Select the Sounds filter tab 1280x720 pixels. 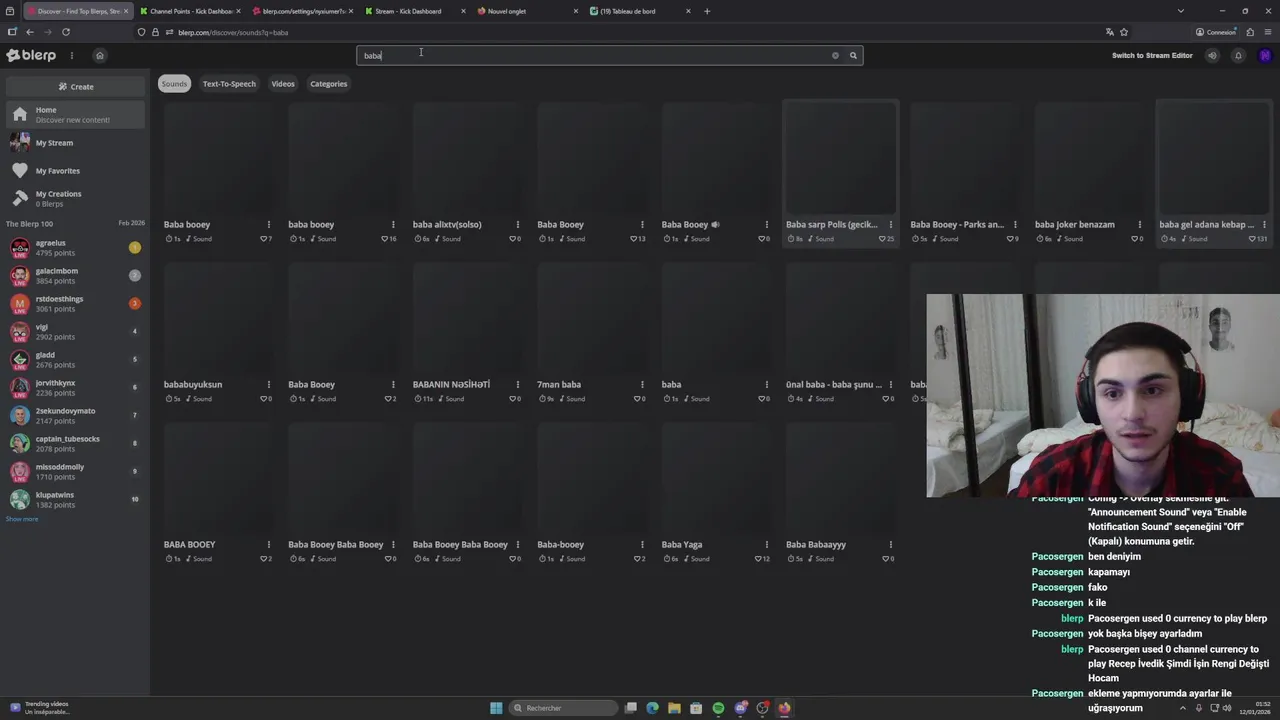coord(174,84)
